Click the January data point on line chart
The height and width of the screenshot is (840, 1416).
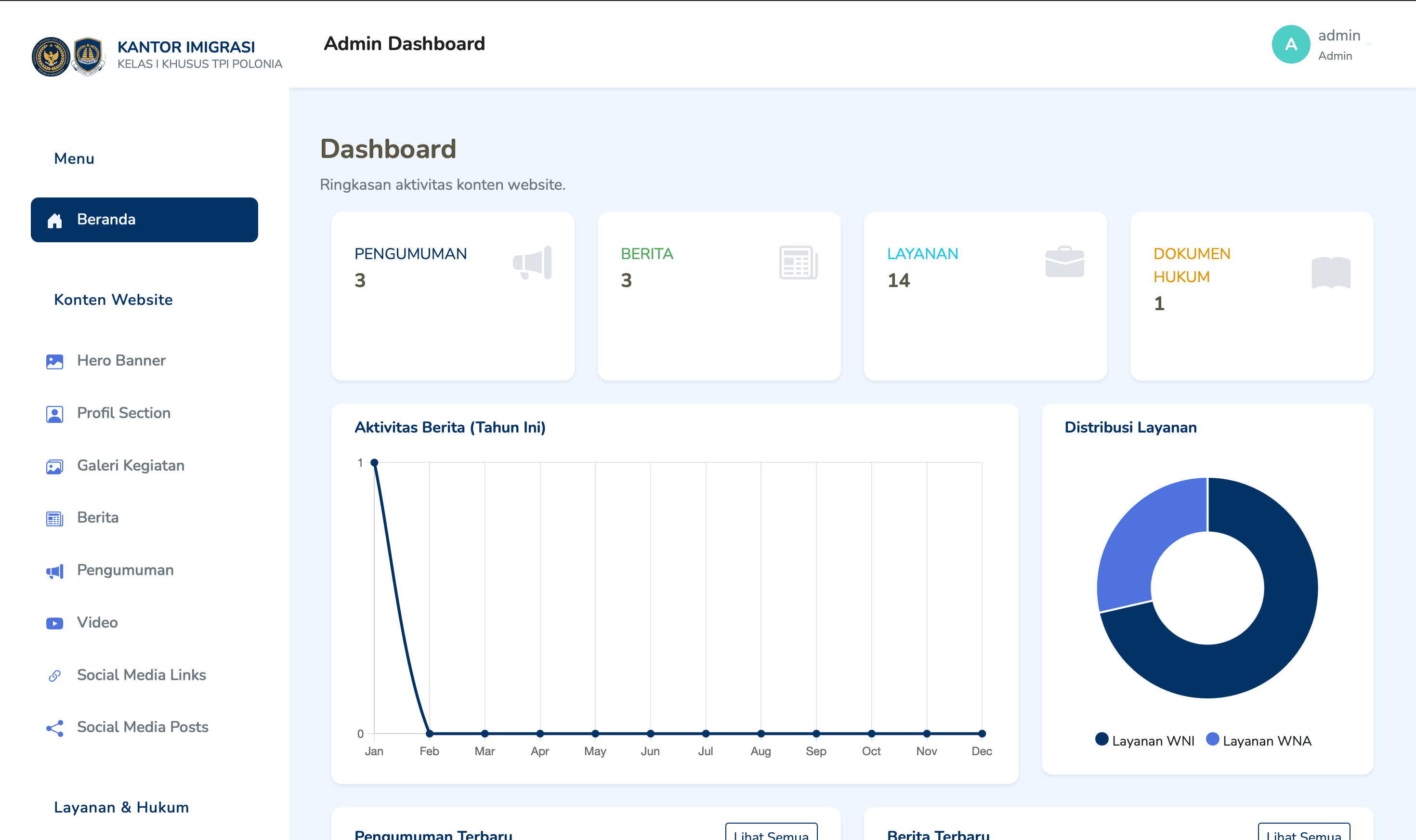(374, 462)
